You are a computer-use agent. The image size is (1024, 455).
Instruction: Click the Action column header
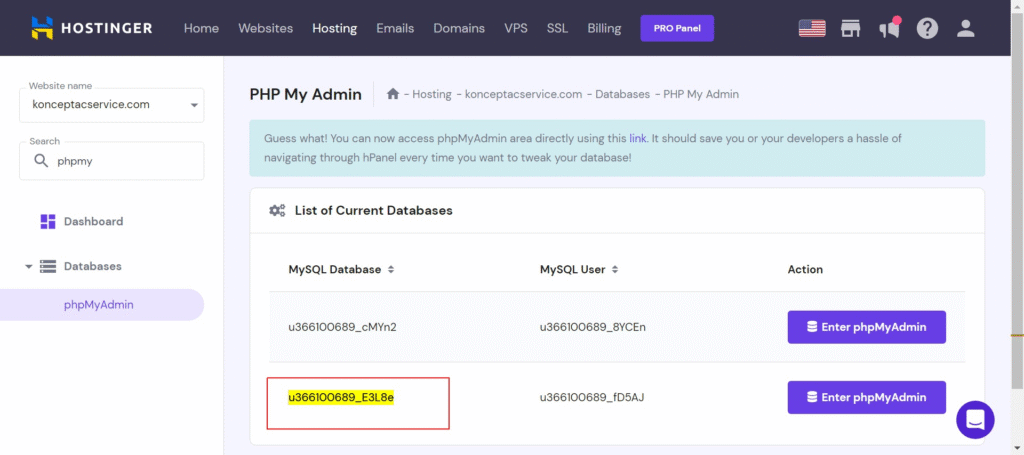pos(805,270)
